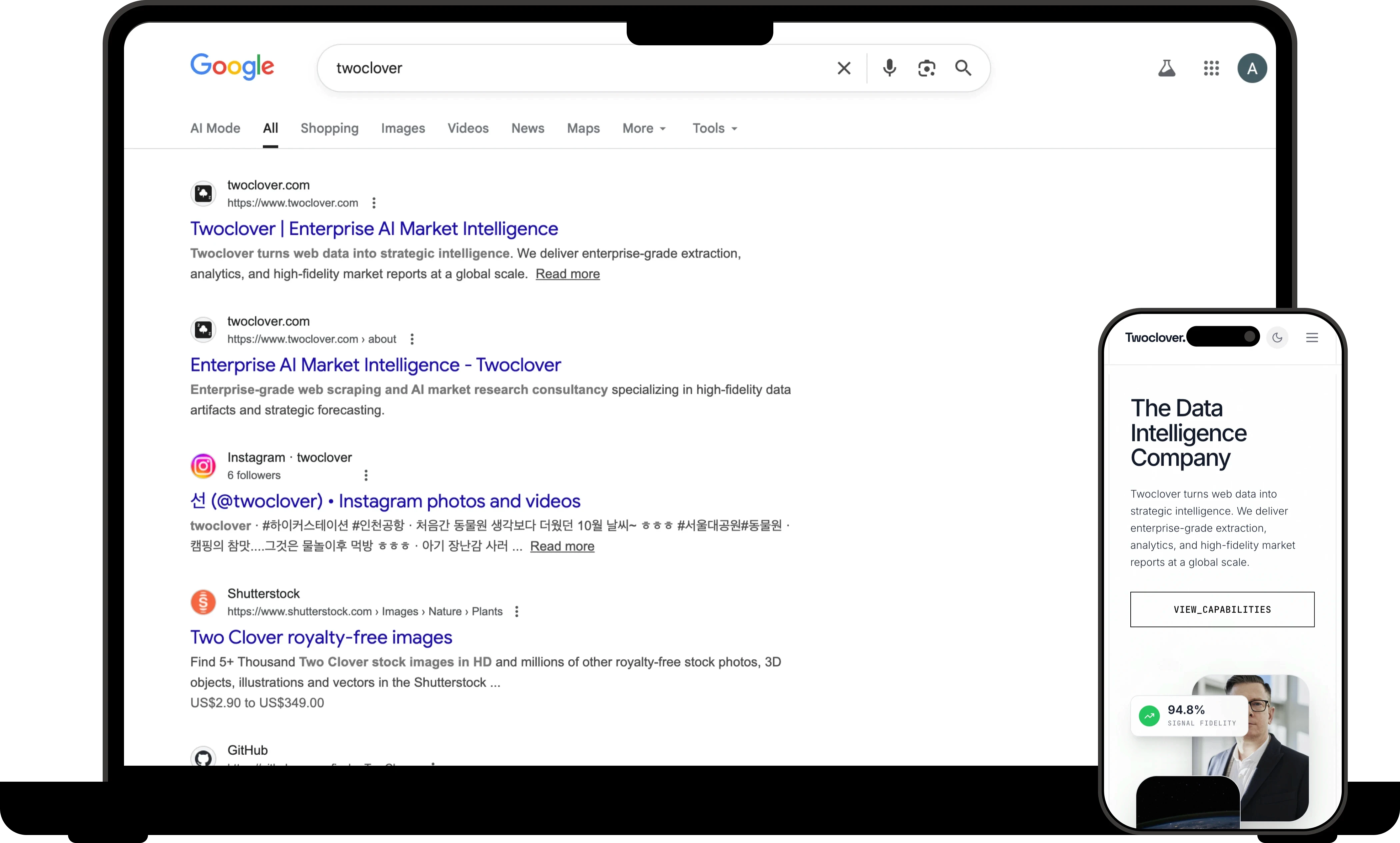Start voice search with microphone icon

[889, 68]
